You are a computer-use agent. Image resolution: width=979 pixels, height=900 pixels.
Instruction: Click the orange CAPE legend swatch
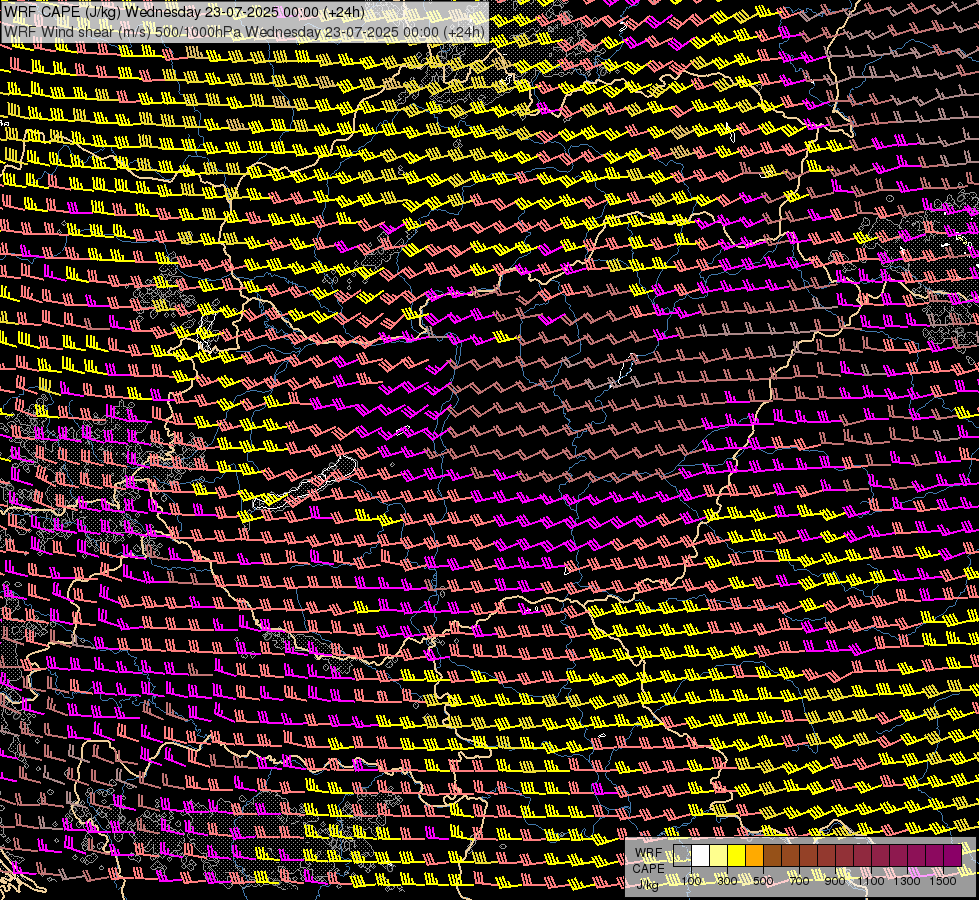[754, 855]
